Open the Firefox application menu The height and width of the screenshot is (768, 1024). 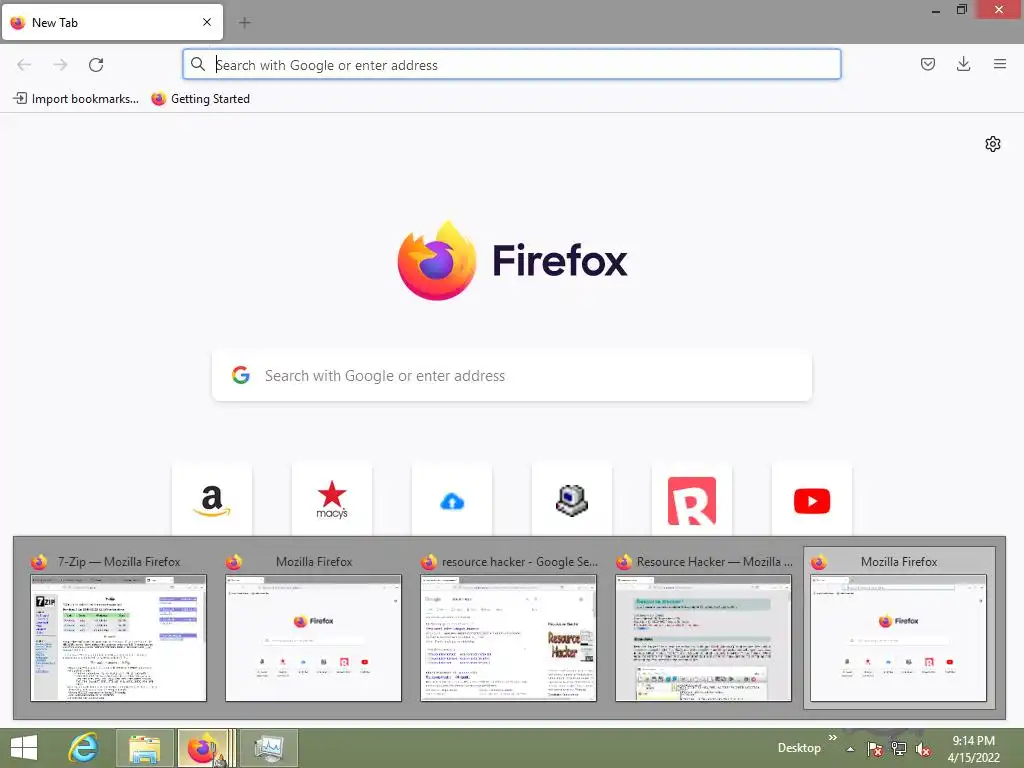point(999,64)
